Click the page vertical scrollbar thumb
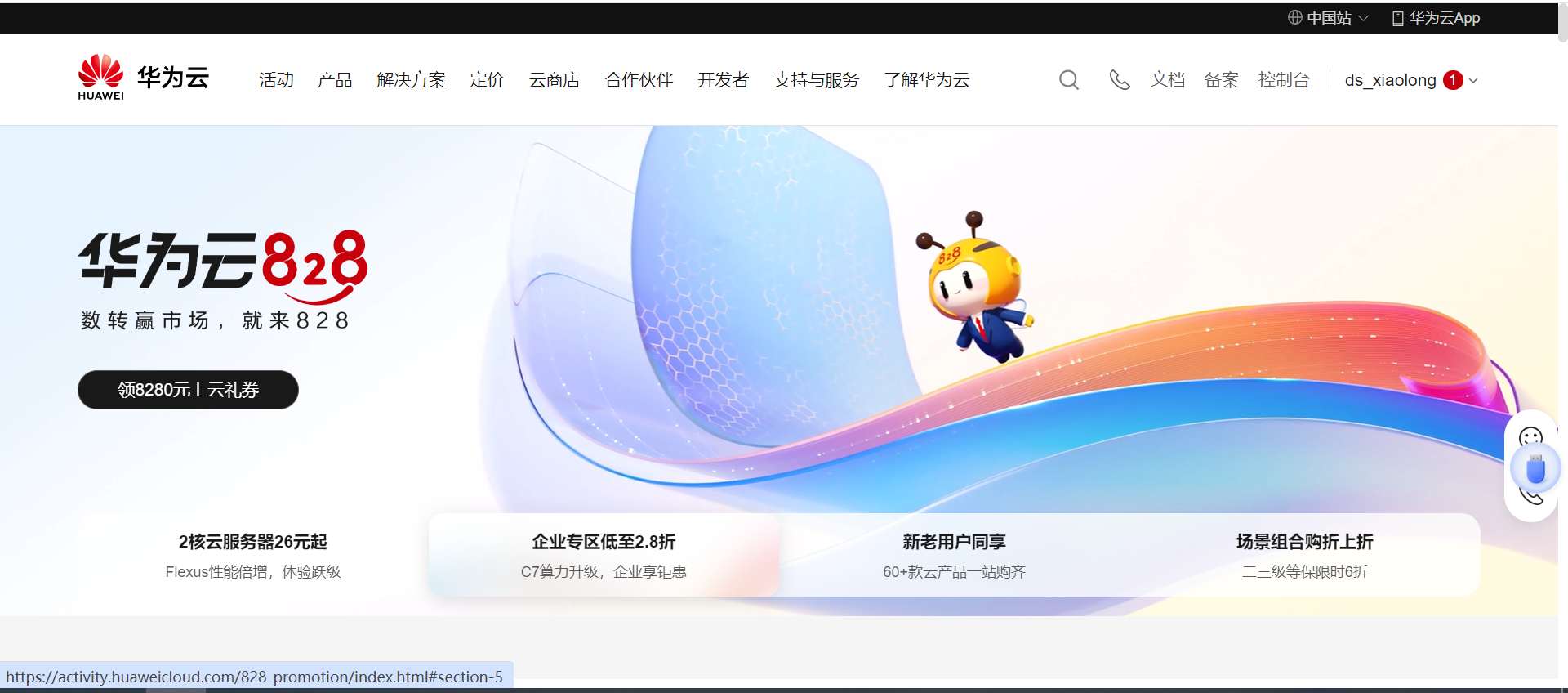Screen dimensions: 1568x693 [x=1562, y=22]
